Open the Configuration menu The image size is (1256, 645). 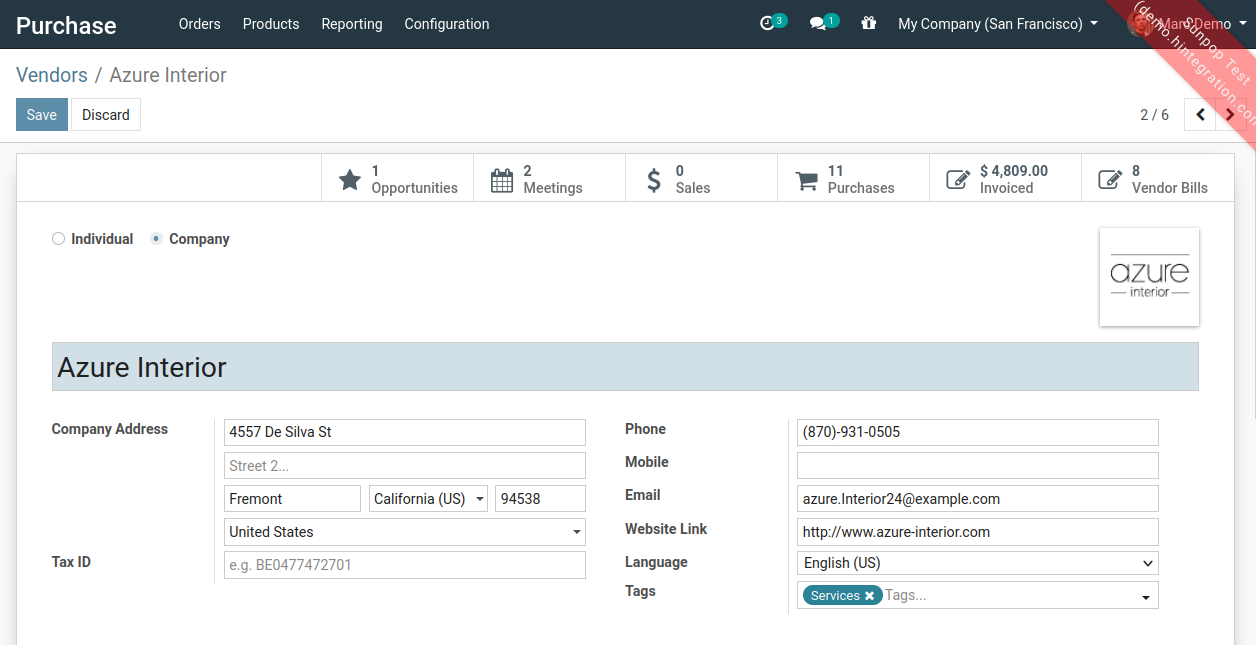coord(447,24)
